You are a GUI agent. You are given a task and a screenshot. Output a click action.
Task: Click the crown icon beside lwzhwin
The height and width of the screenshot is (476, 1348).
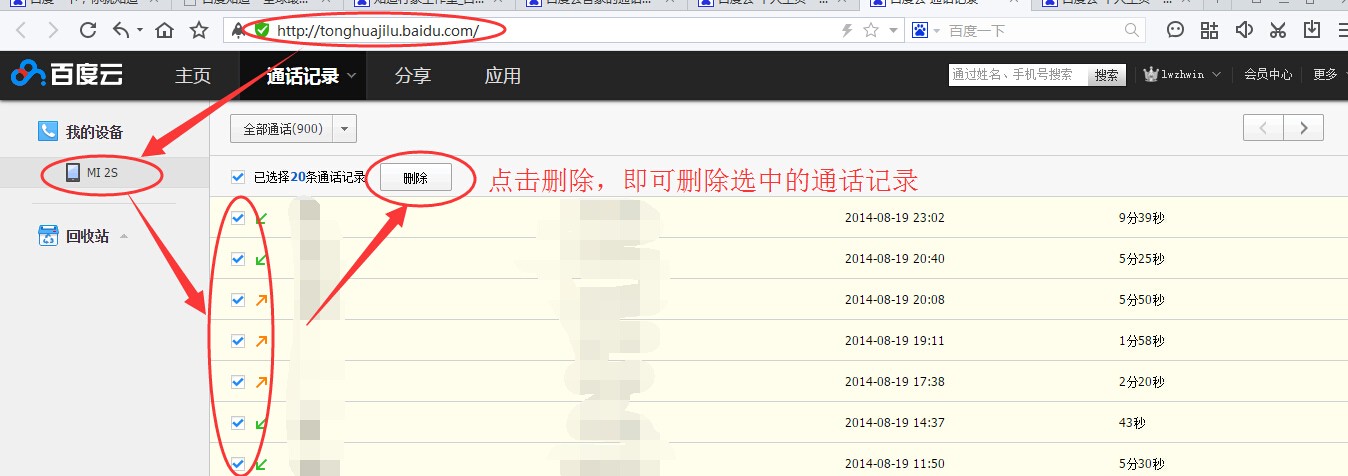(x=1151, y=74)
